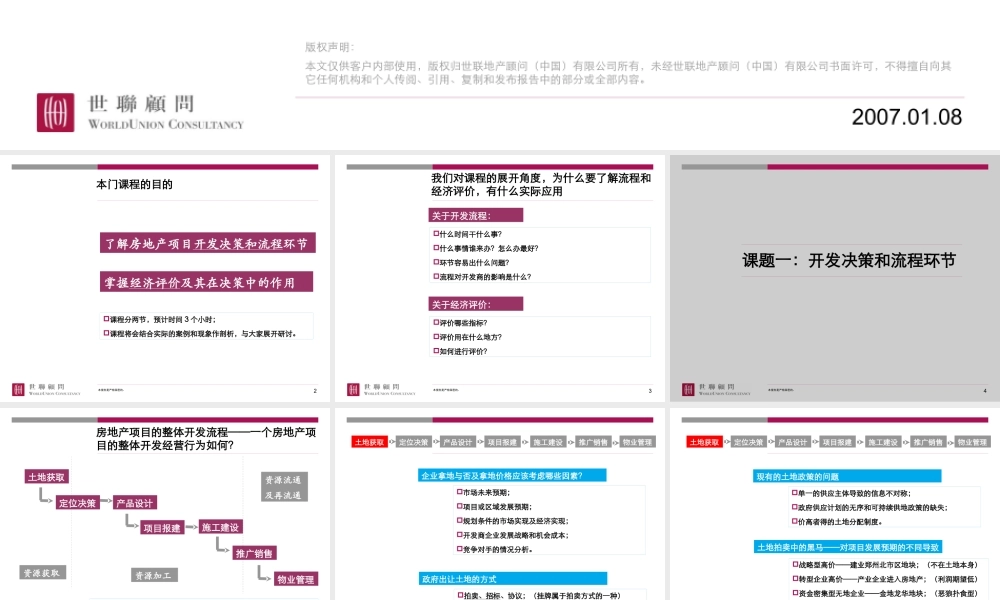The image size is (1000, 600).
Task: Click 项目报建 box in the flowchart slide
Action: click(x=162, y=528)
